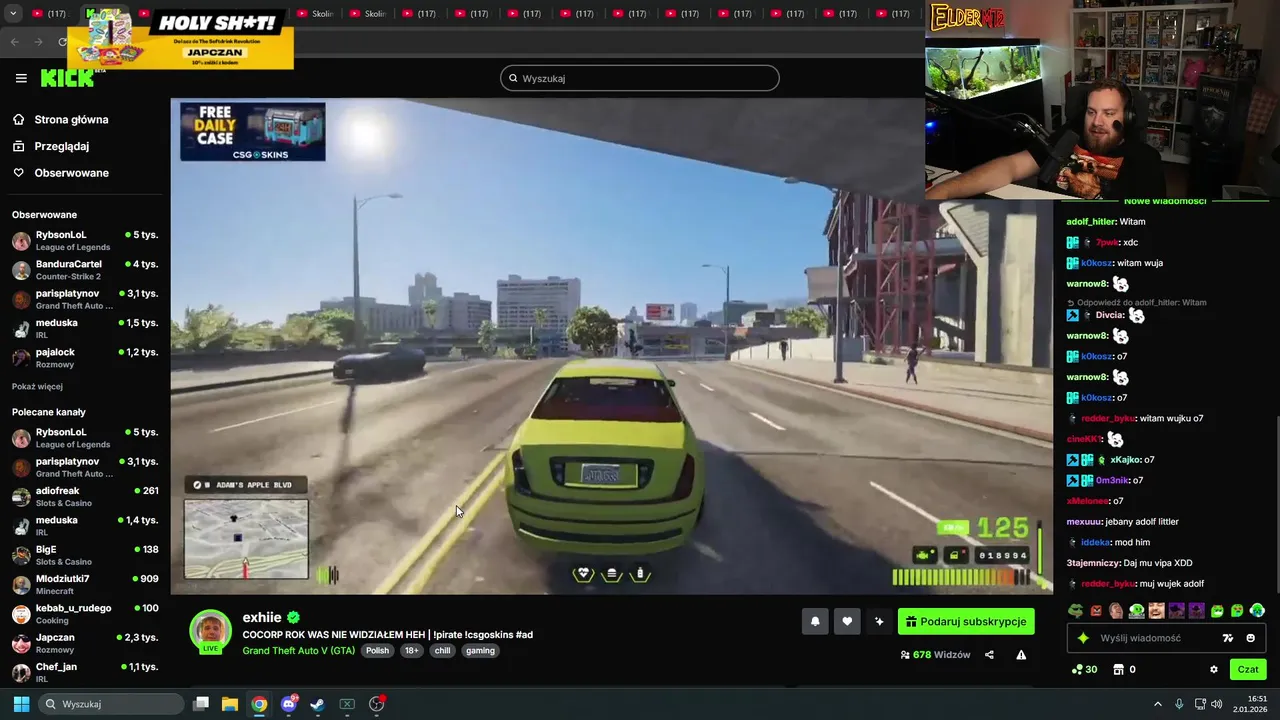This screenshot has width=1280, height=720.
Task: Open the 7TV emote picker in chat
Action: point(1228,638)
